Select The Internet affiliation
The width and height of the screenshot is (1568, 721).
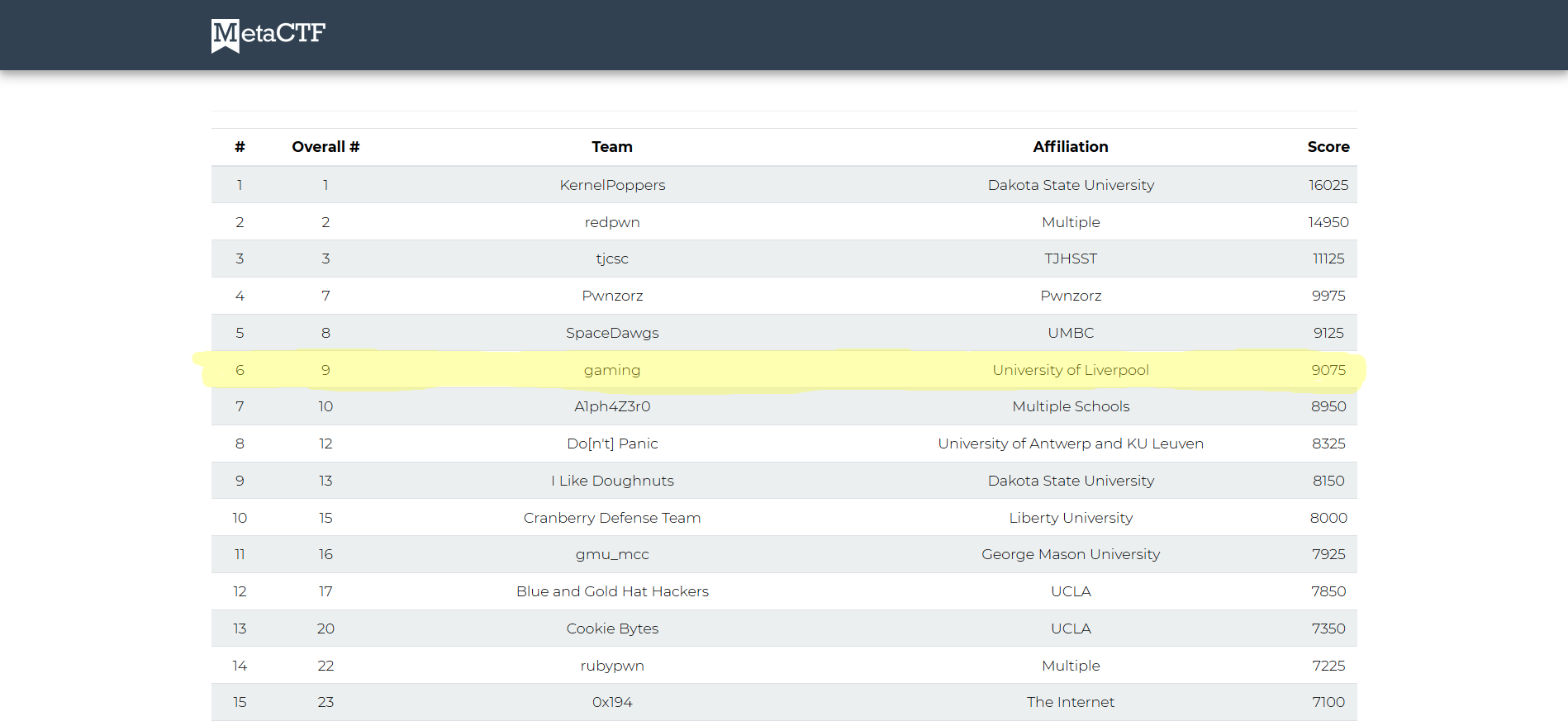(1071, 702)
